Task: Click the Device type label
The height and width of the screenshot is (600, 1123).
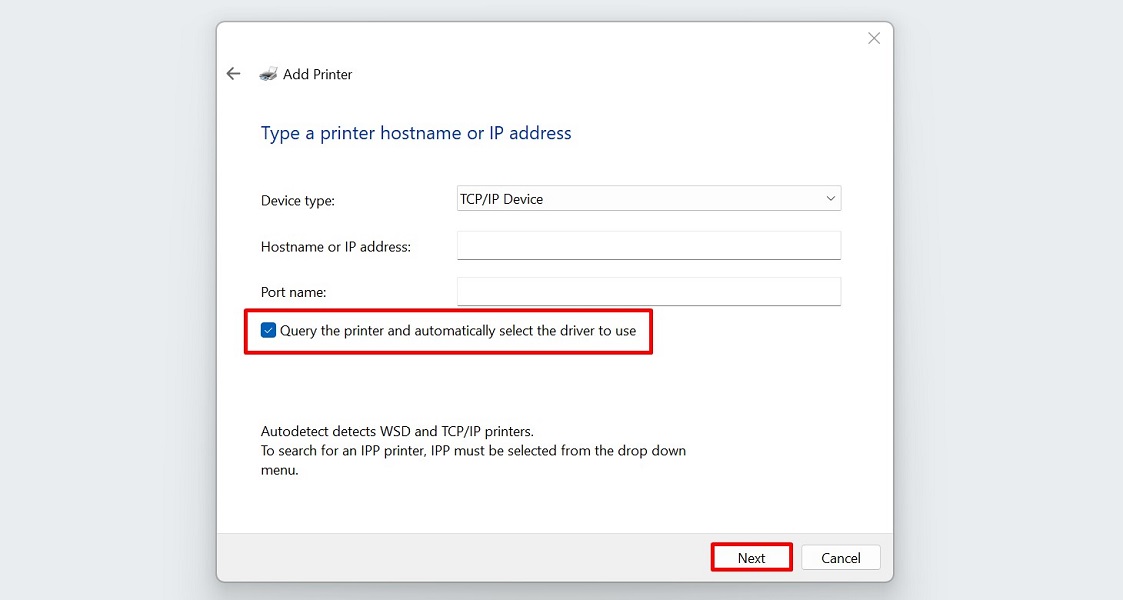Action: coord(297,200)
